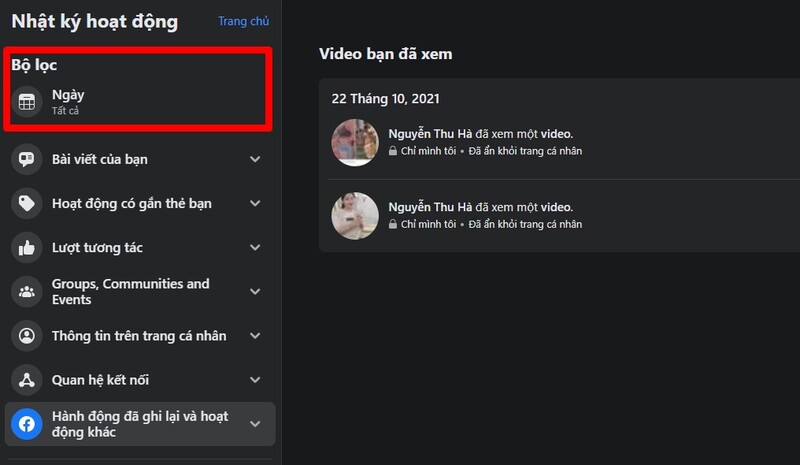Select Thông tin trên trang cá nhân label
This screenshot has height=465, width=800.
pyautogui.click(x=139, y=336)
